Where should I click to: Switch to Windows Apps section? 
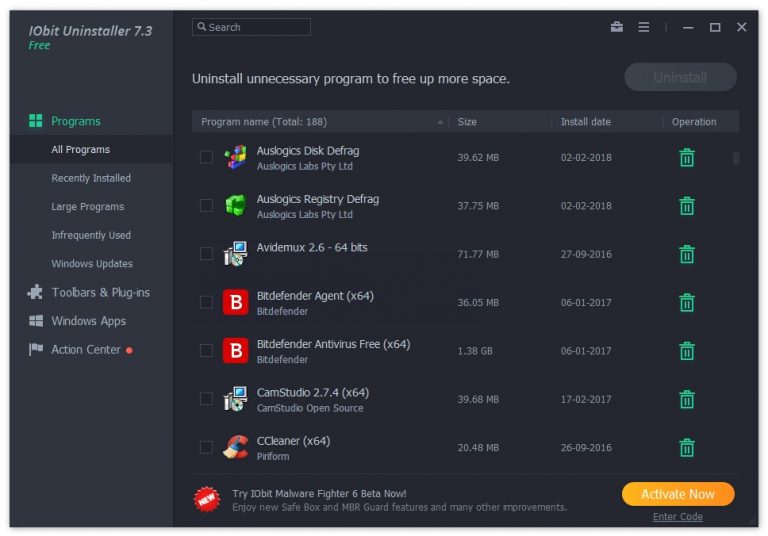91,321
